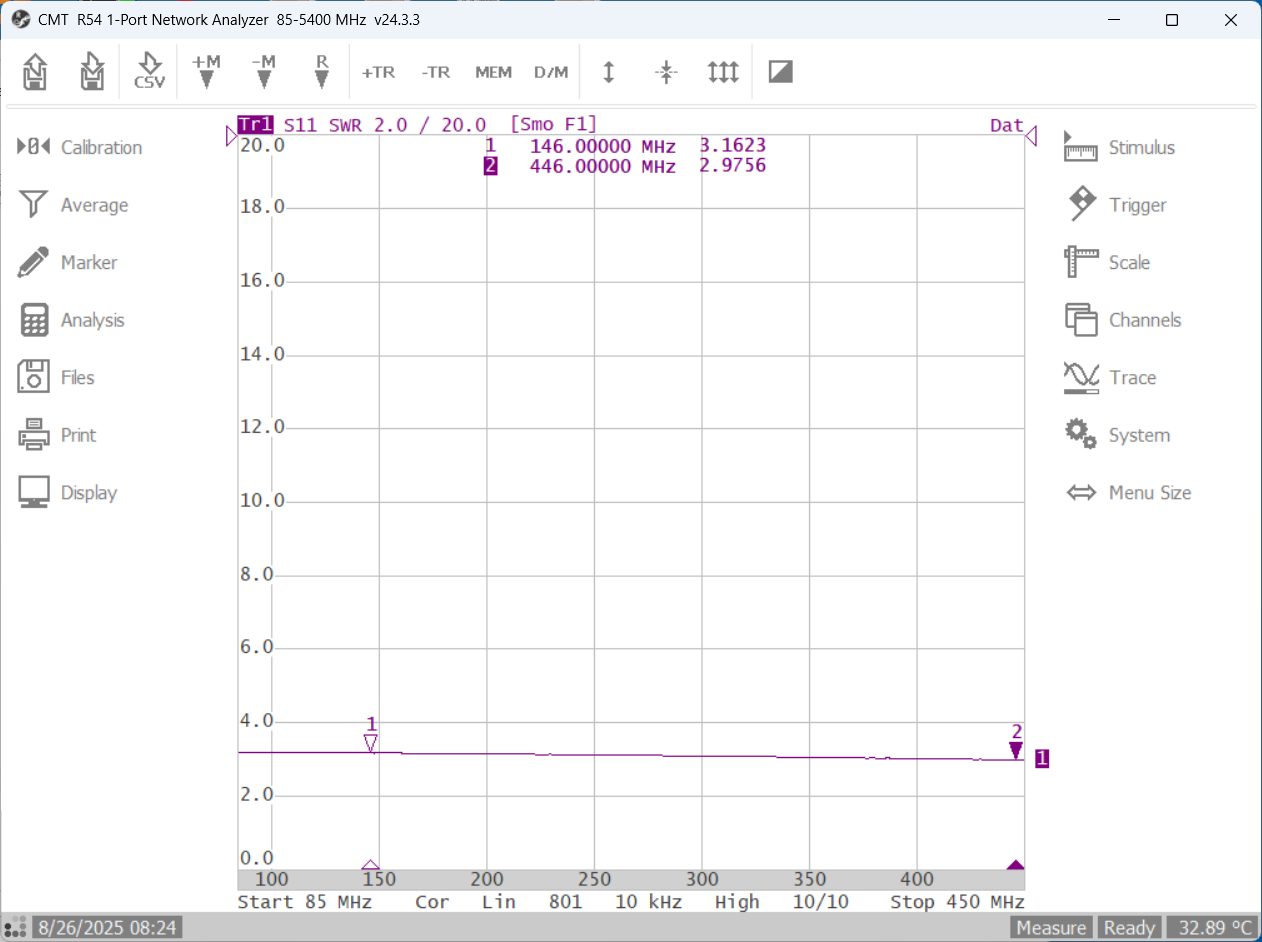This screenshot has width=1262, height=942.
Task: Toggle memory trace with MEM button
Action: (493, 72)
